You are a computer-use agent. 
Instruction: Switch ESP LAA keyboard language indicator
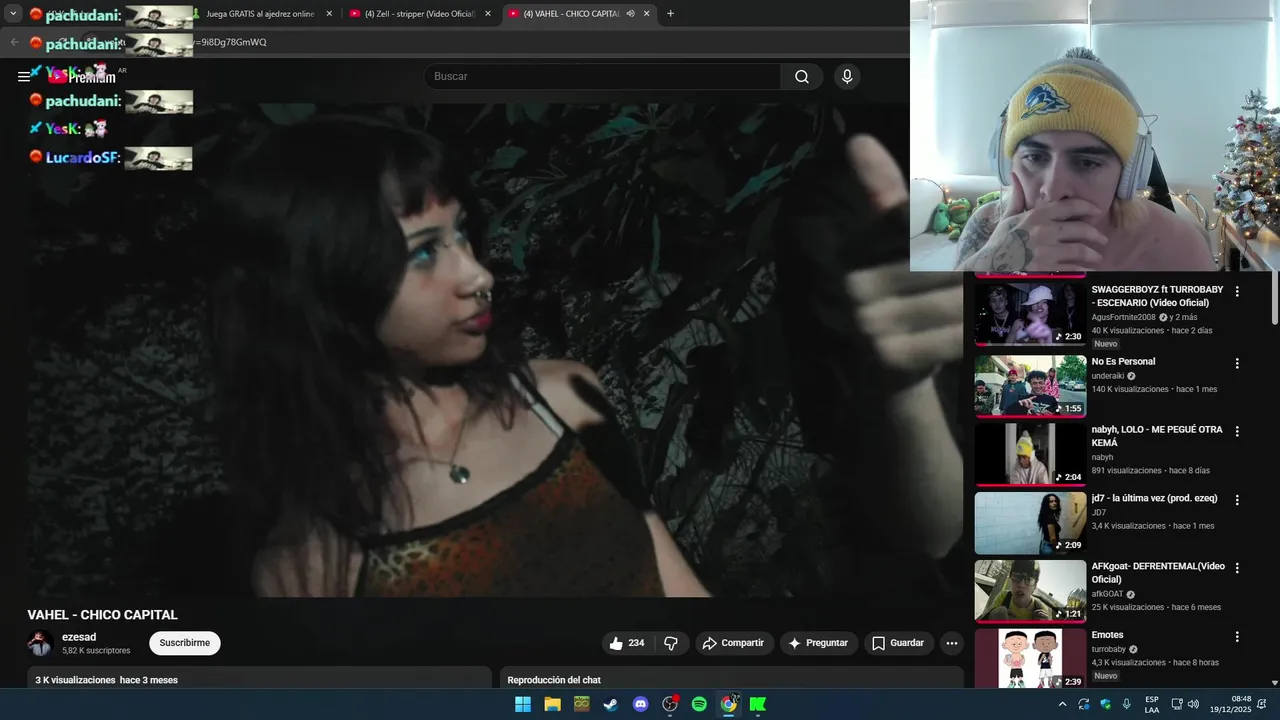coord(1152,704)
